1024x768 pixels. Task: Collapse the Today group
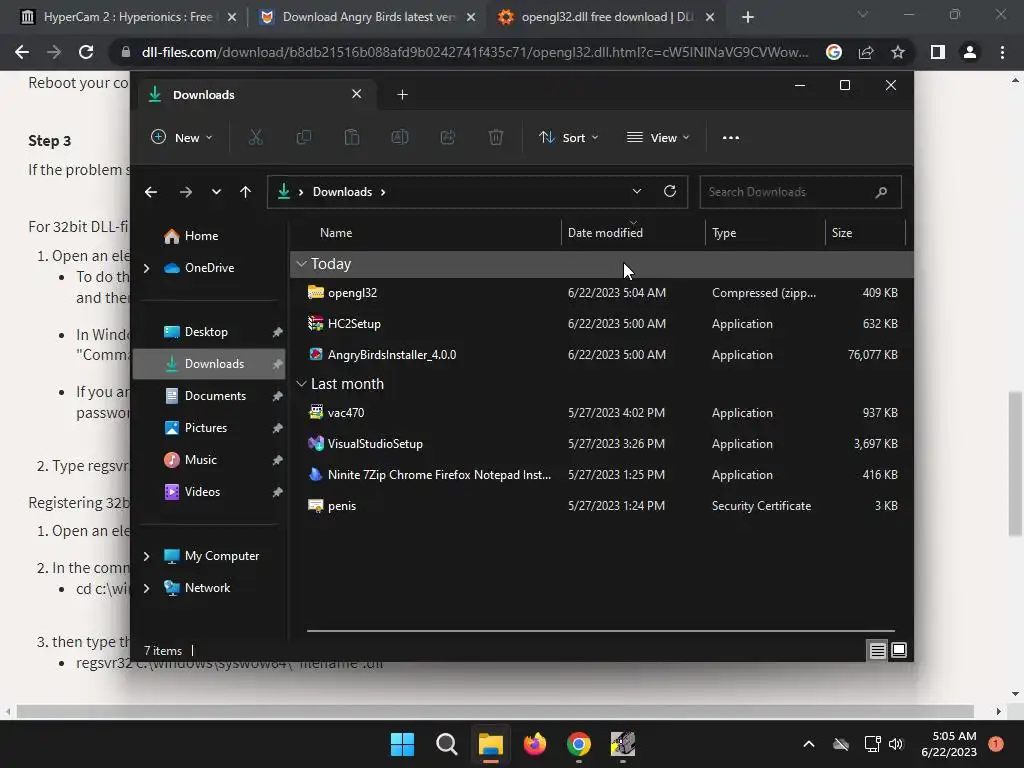[301, 264]
